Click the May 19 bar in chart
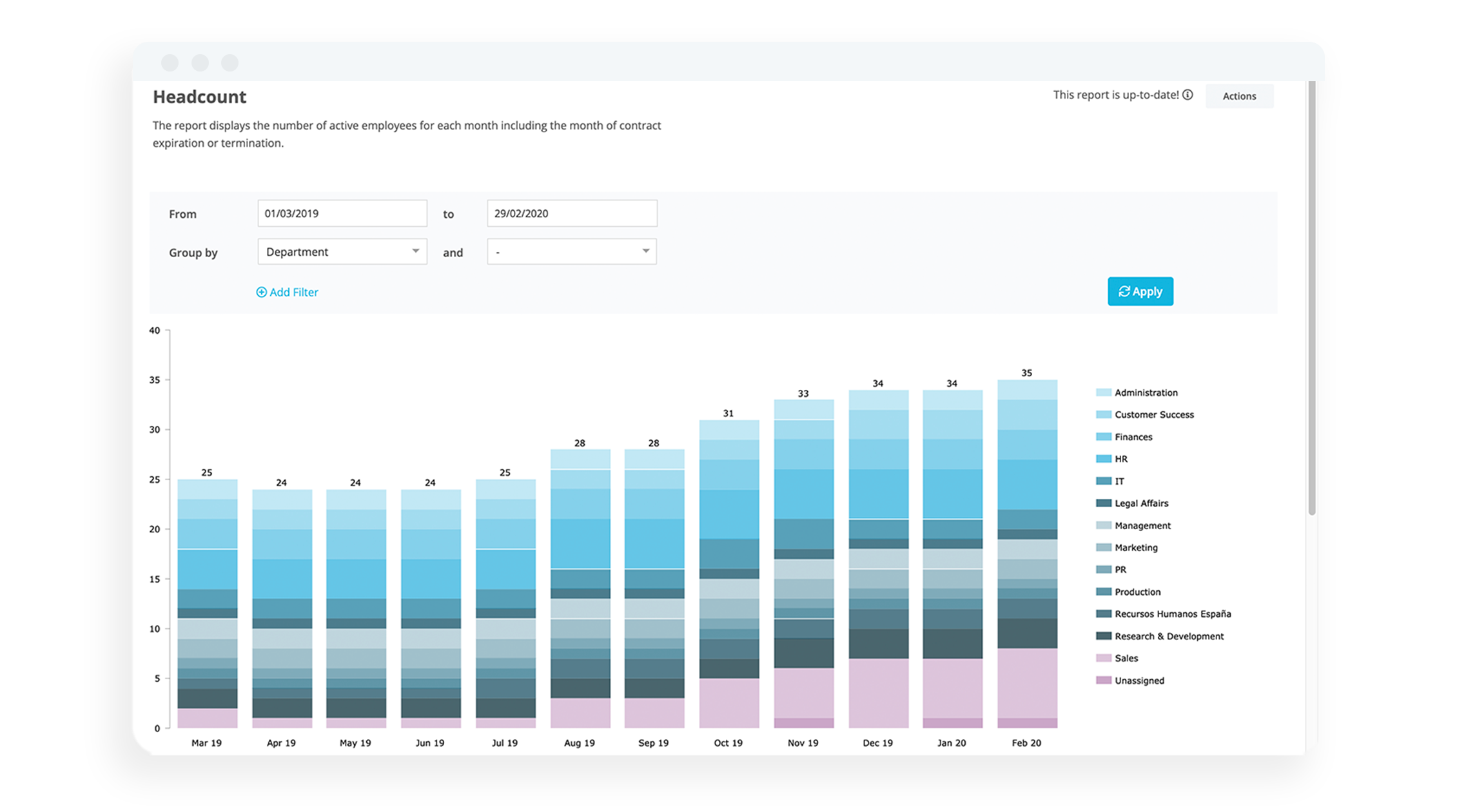1457x812 pixels. [356, 609]
